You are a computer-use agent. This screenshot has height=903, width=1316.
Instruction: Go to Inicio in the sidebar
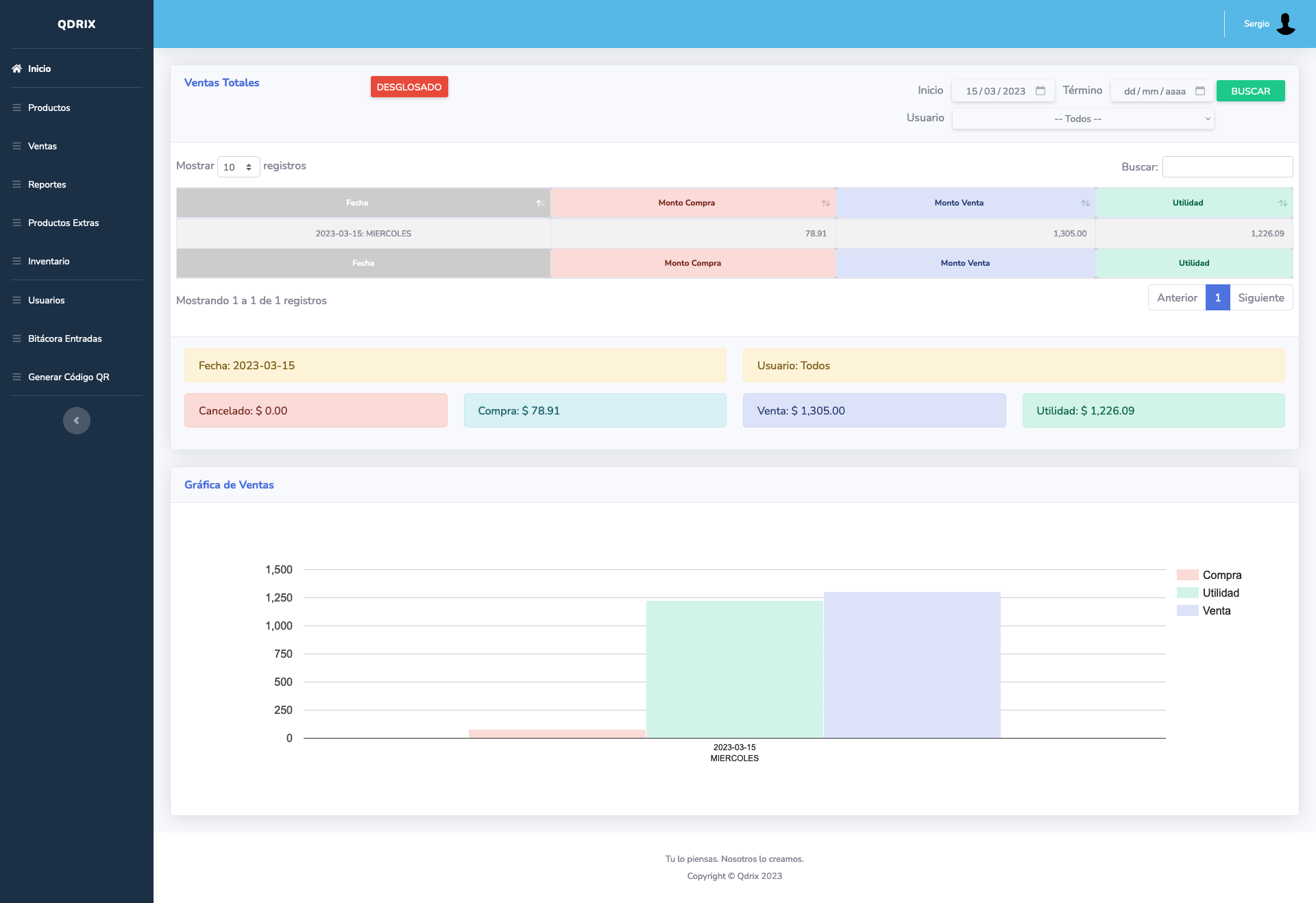tap(39, 69)
